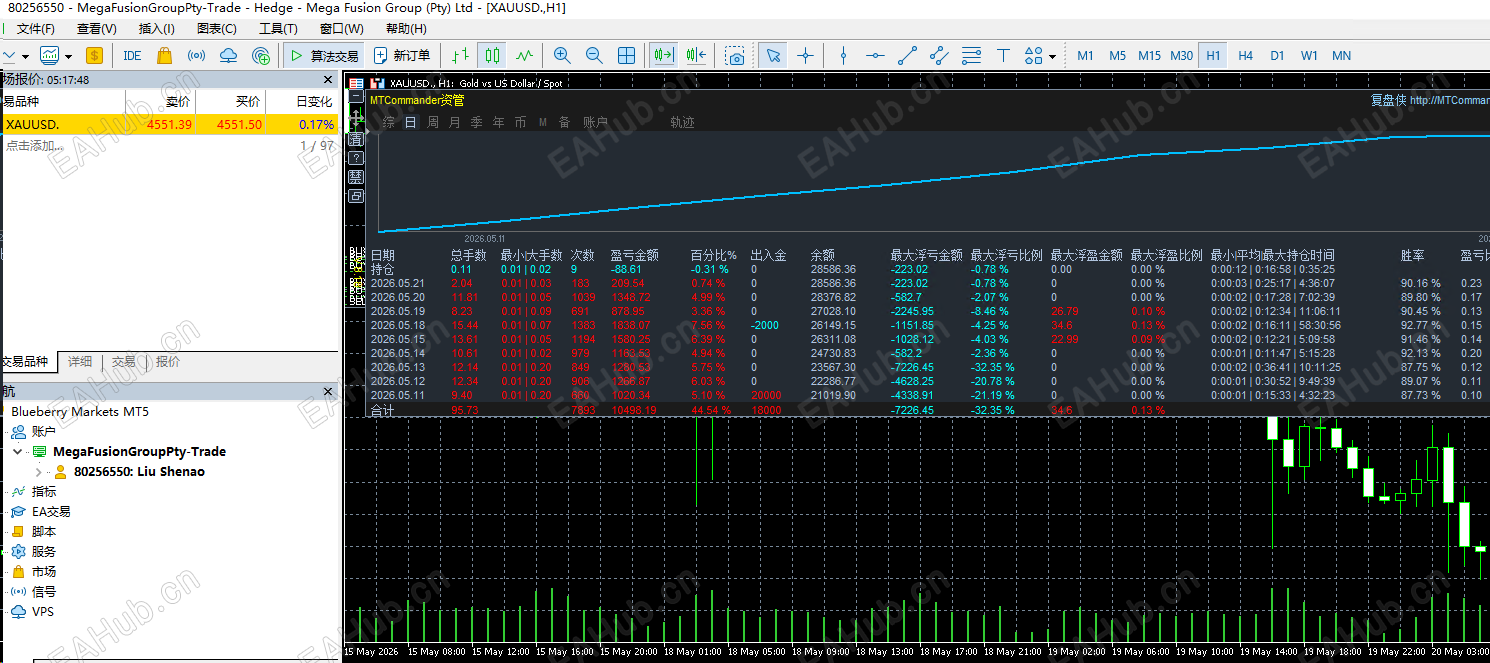The height and width of the screenshot is (663, 1490).
Task: Select 指标 in the Navigator tree
Action: pos(44,492)
